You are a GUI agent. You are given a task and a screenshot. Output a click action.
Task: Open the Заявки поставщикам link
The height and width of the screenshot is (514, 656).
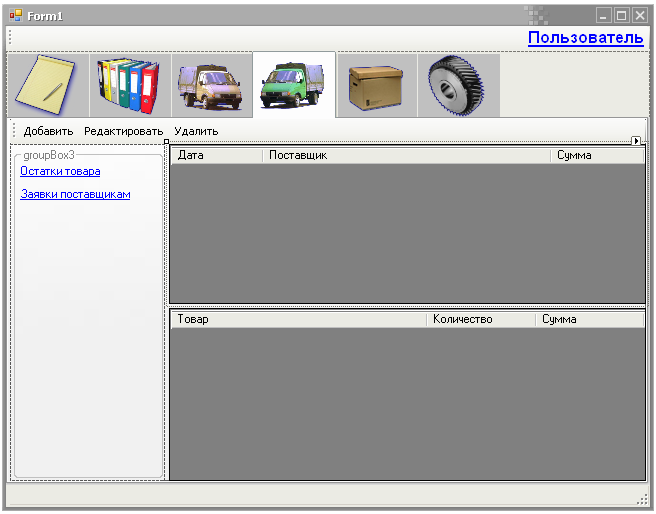pyautogui.click(x=75, y=194)
